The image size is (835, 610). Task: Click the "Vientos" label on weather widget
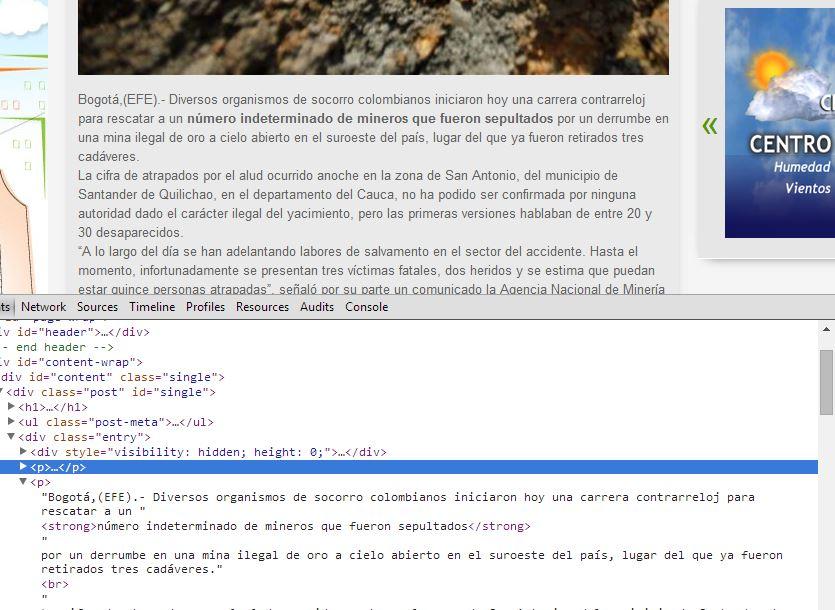pyautogui.click(x=808, y=188)
